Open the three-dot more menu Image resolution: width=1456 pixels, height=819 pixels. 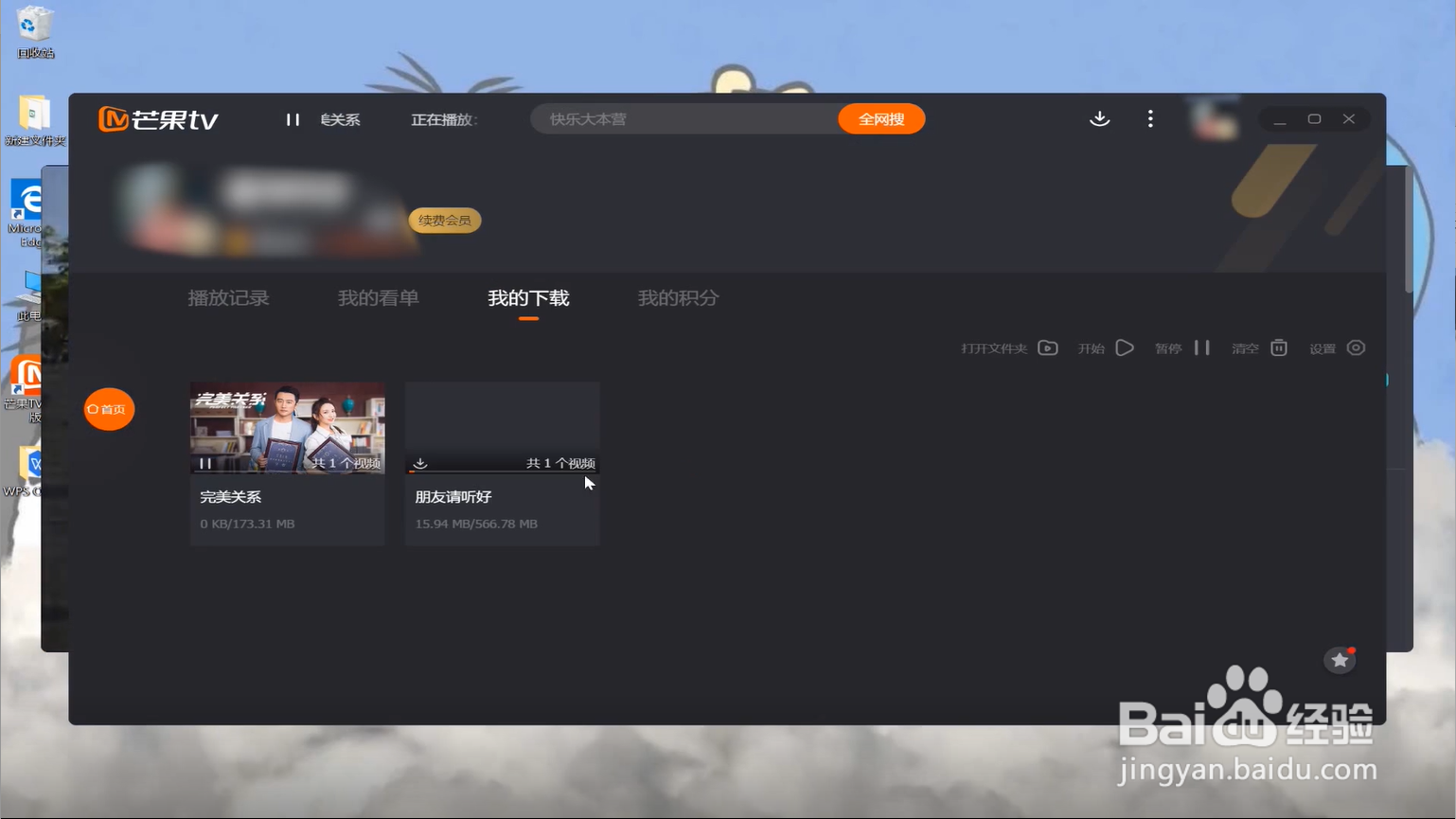point(1150,118)
